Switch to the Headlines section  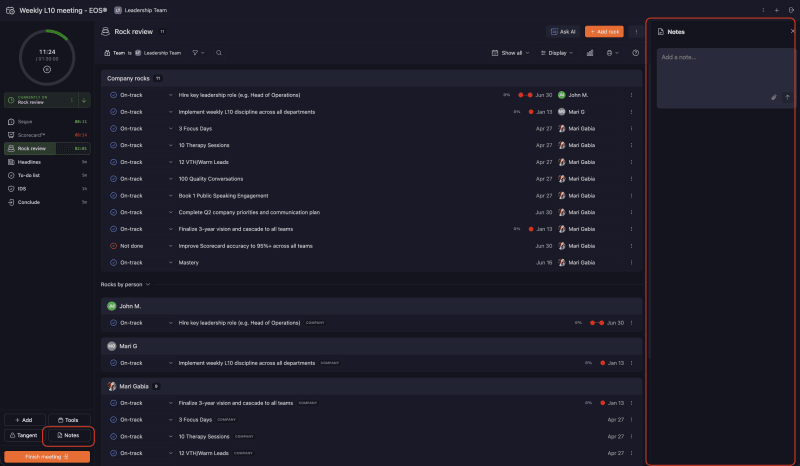pyautogui.click(x=47, y=162)
